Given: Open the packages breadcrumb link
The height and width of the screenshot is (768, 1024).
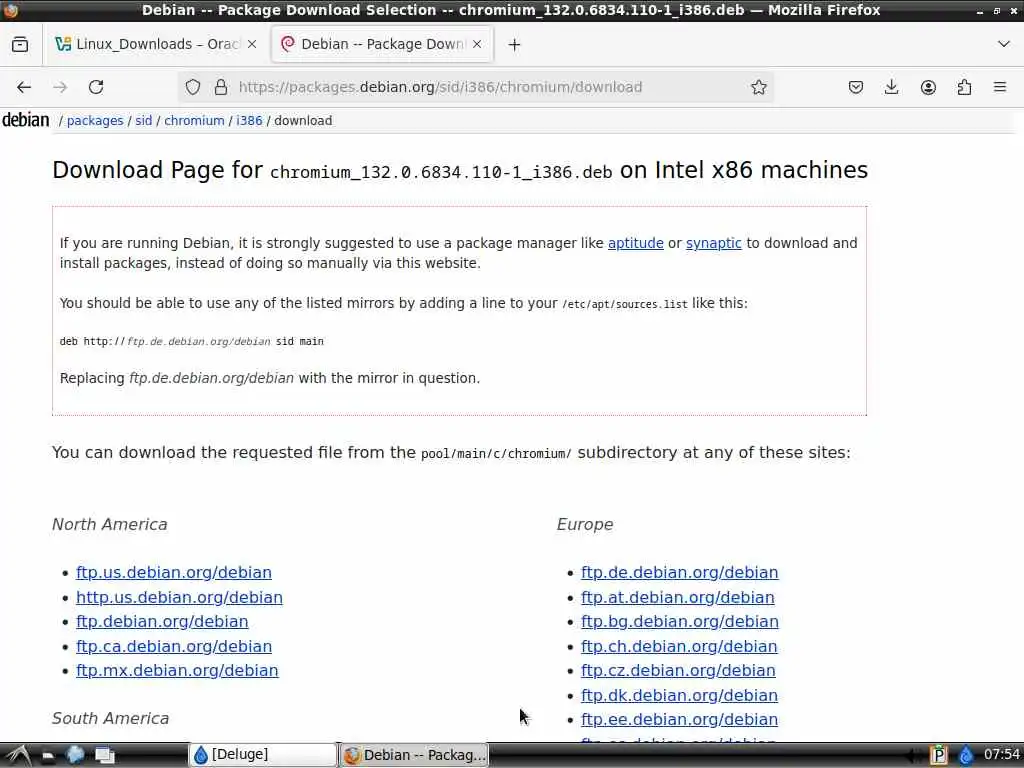Looking at the screenshot, I should tap(95, 121).
